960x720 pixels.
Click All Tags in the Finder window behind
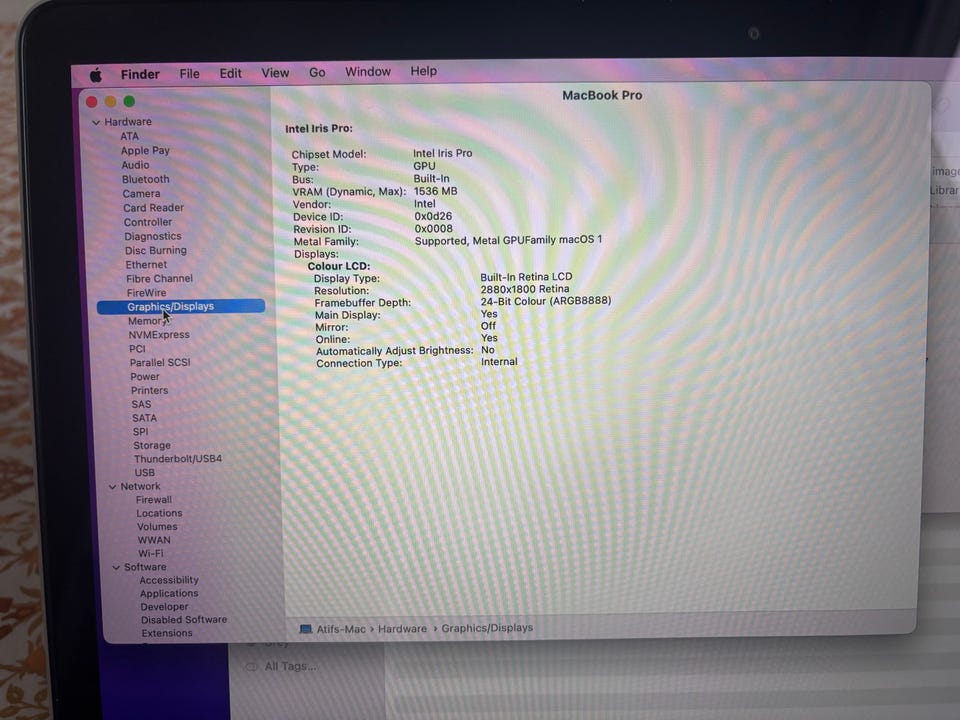tap(290, 666)
